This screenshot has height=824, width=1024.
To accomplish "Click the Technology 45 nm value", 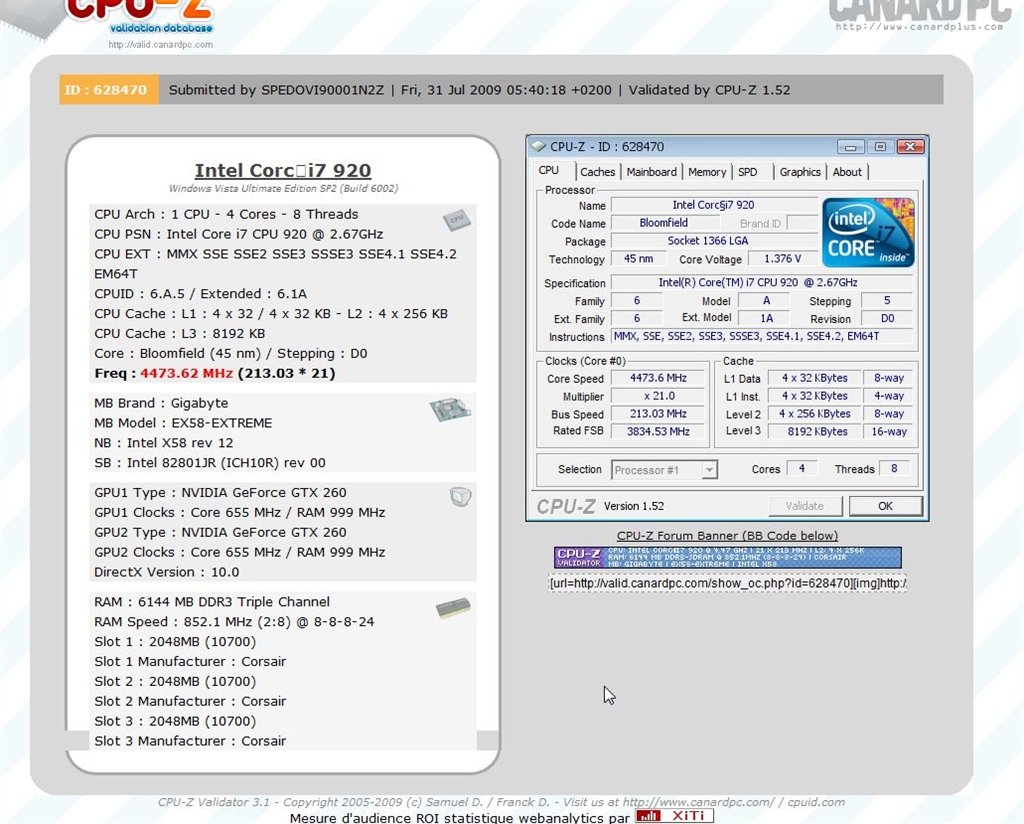I will click(x=638, y=259).
